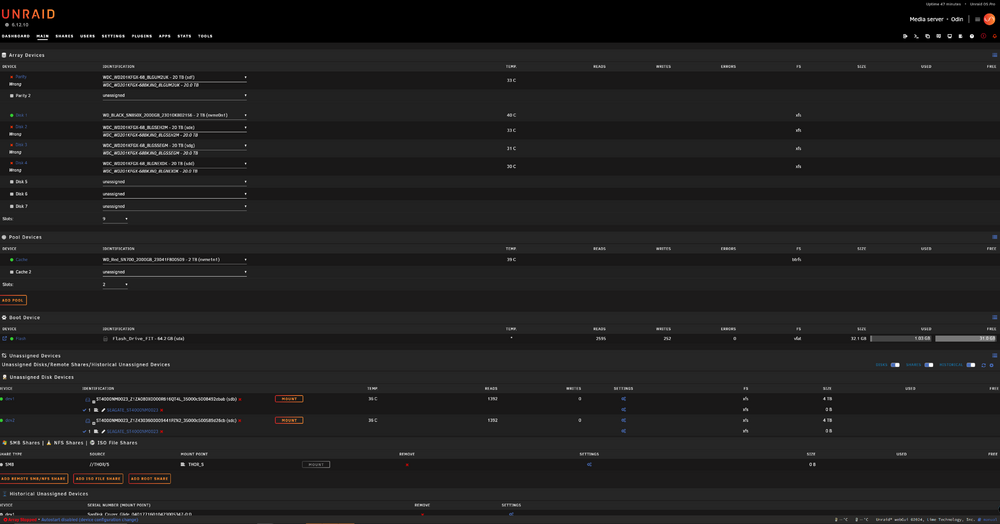Open the Array Slots count dropdown
The image size is (1000, 524).
coord(115,219)
